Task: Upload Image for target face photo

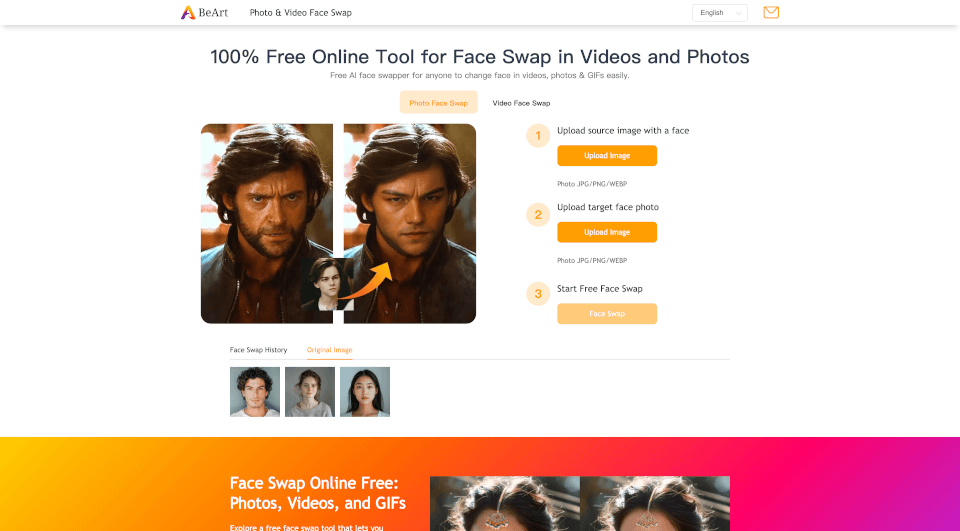Action: point(607,232)
